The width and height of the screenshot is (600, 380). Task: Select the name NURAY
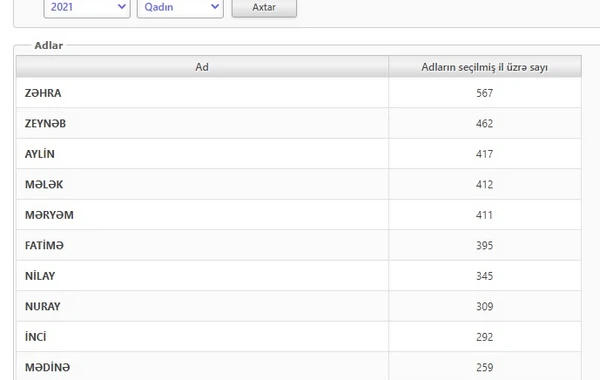point(42,307)
